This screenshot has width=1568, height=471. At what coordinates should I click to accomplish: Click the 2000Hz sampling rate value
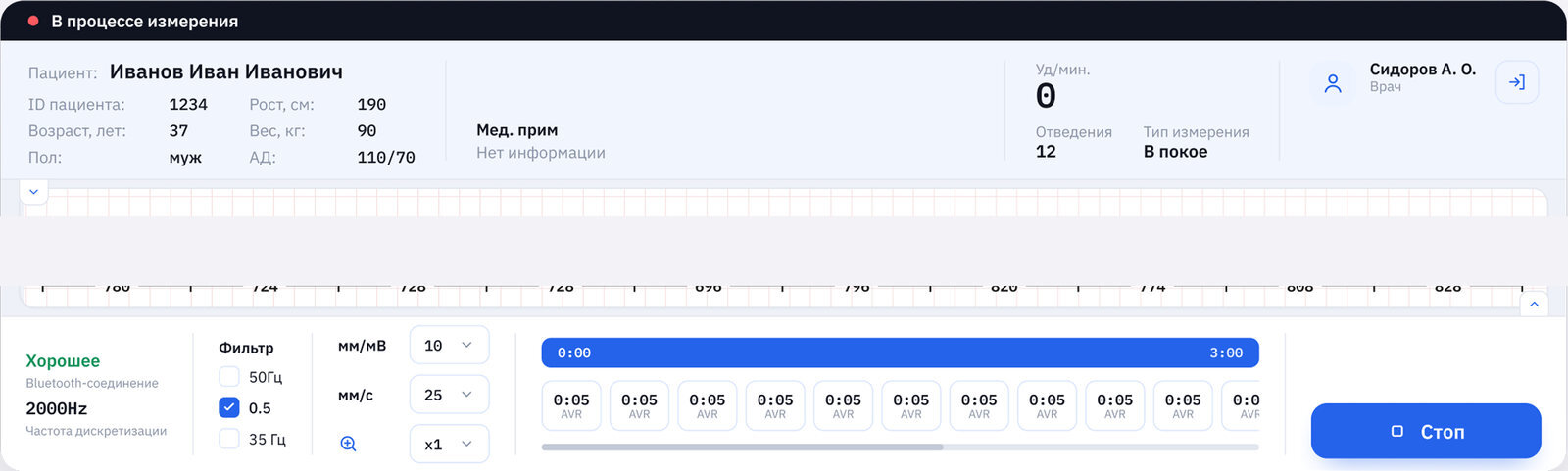(x=56, y=408)
